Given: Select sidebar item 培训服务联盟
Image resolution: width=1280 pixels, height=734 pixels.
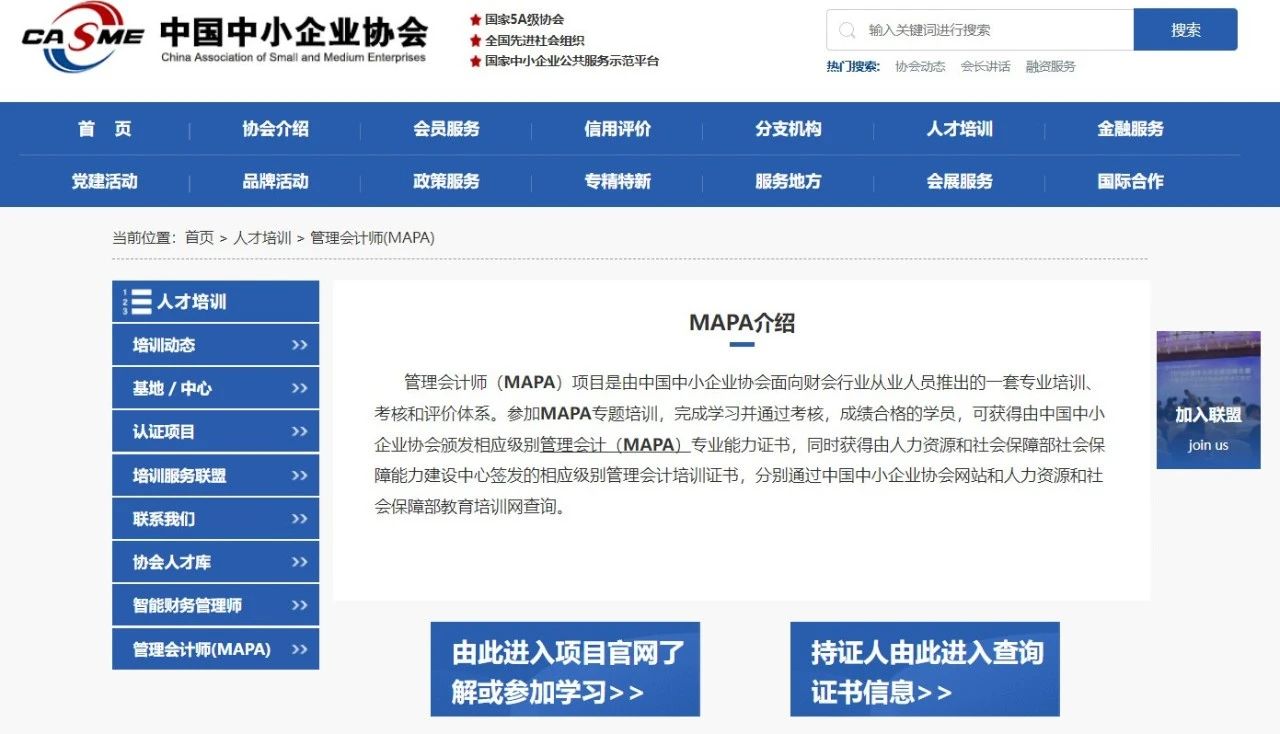Looking at the screenshot, I should 215,475.
